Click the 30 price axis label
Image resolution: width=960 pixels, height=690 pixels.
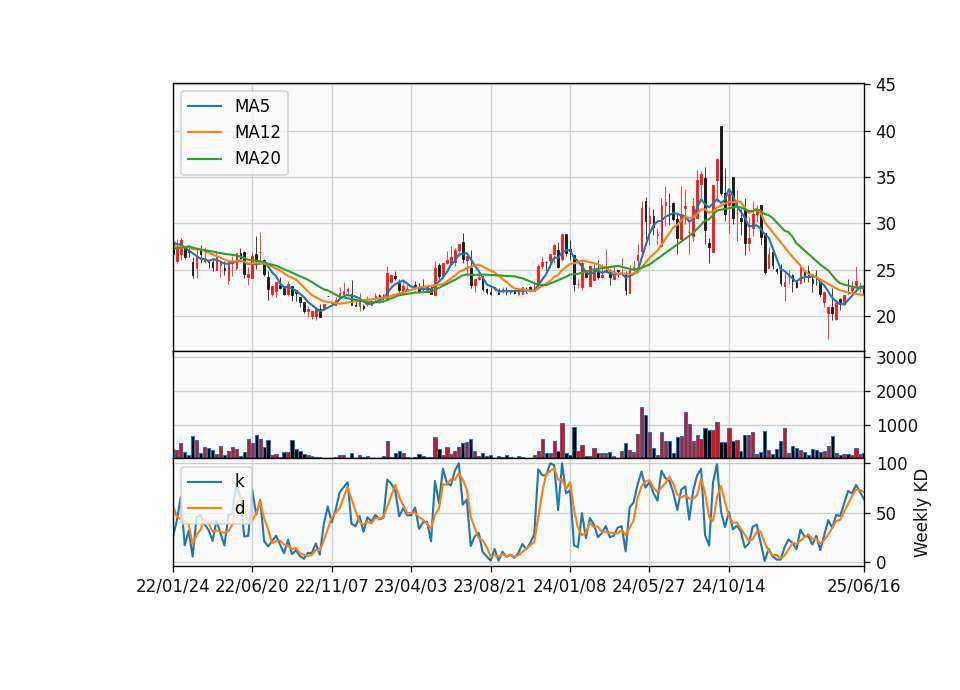point(885,224)
